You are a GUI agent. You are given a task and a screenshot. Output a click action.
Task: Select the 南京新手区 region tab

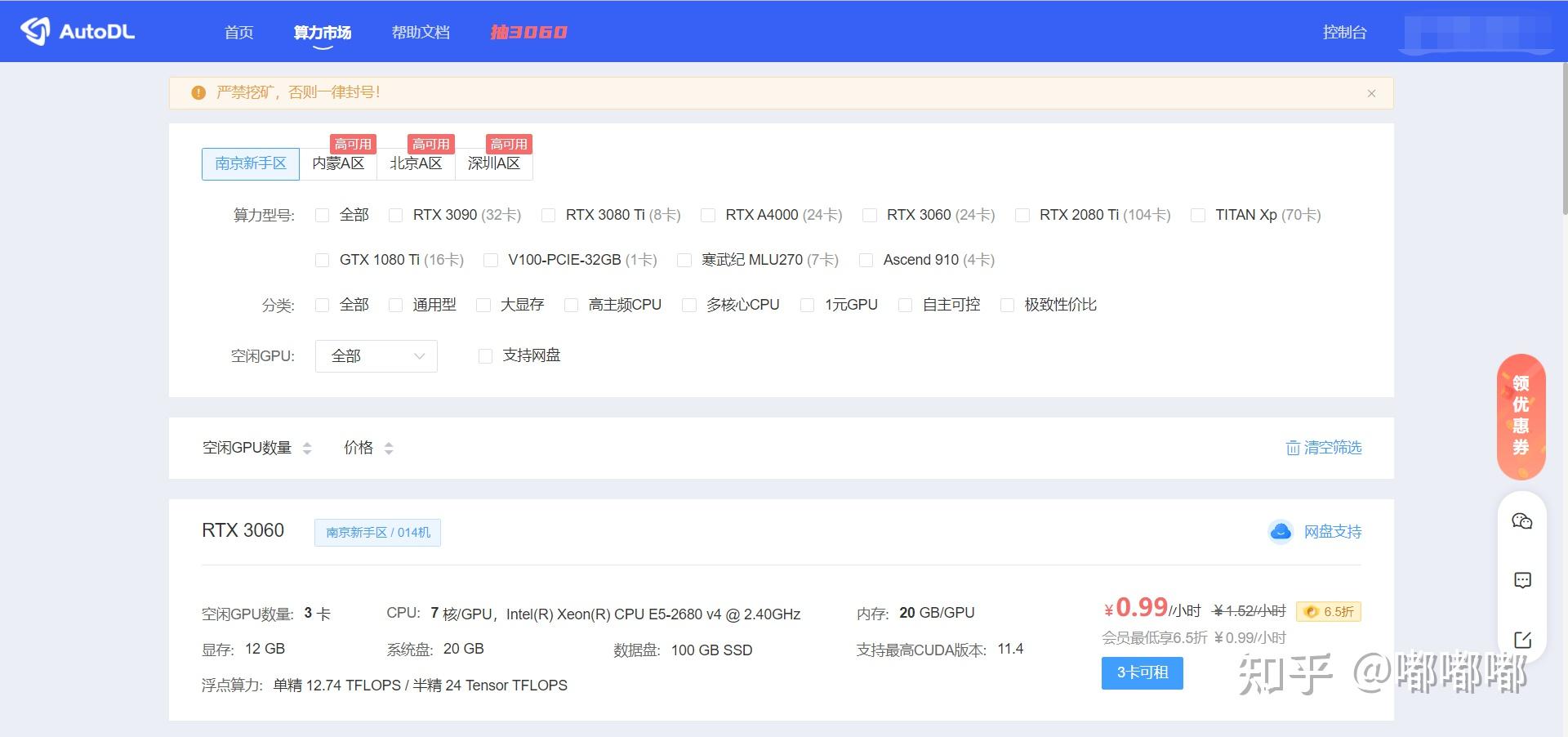(251, 163)
